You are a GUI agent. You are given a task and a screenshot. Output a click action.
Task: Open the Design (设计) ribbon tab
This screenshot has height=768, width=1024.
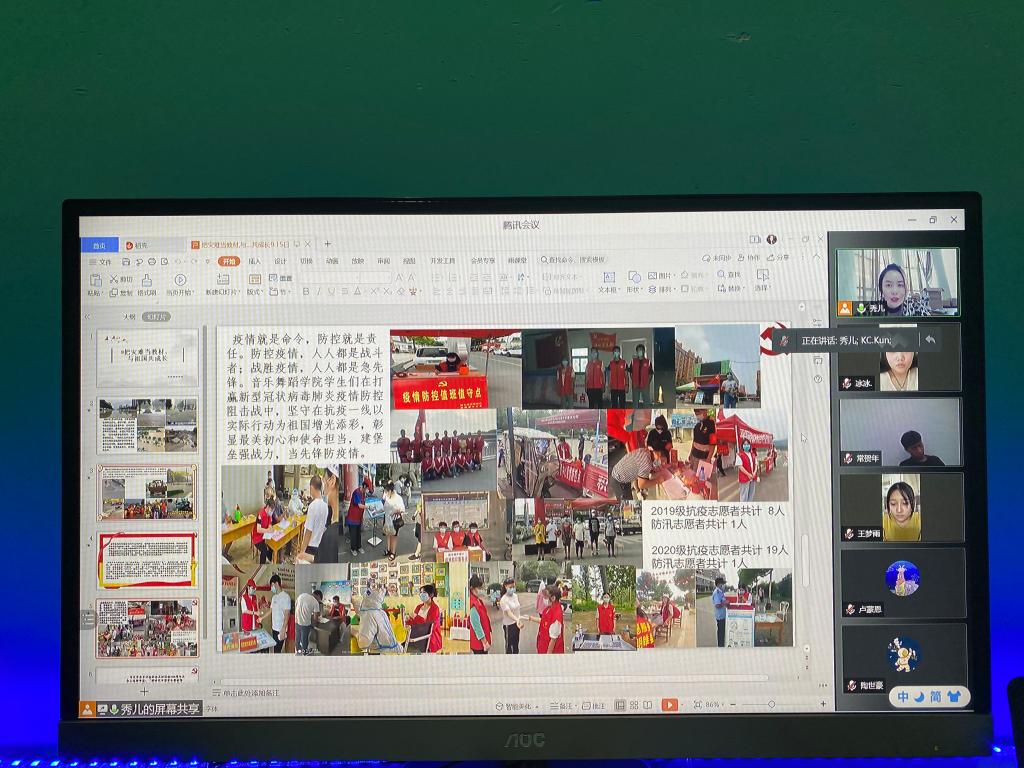coord(280,261)
